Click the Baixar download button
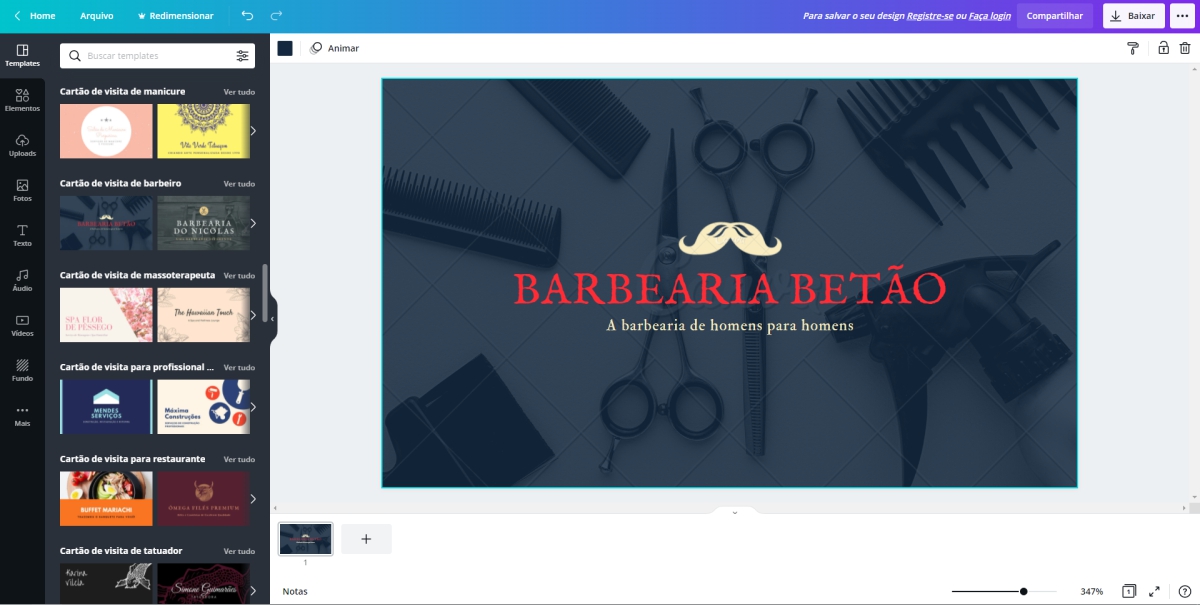The width and height of the screenshot is (1200, 605). (1133, 16)
